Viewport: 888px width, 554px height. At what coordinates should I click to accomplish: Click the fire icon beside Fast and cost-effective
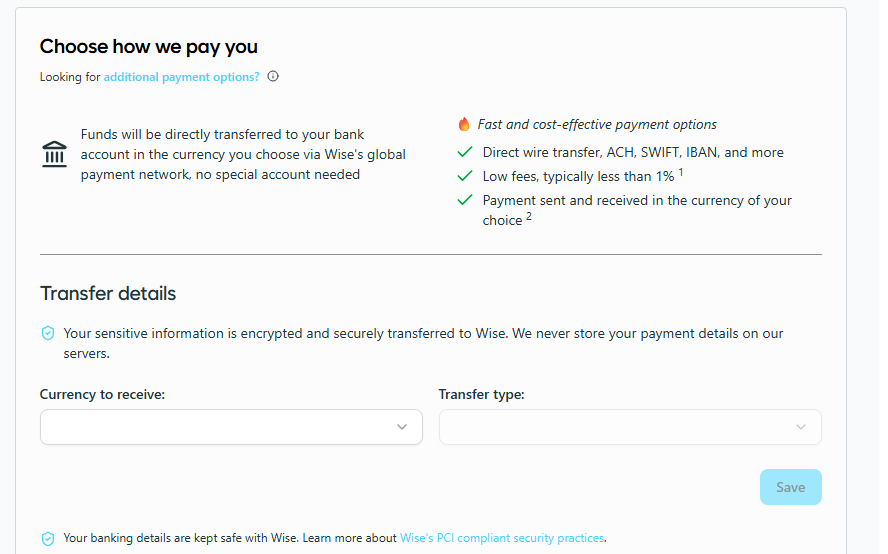464,125
